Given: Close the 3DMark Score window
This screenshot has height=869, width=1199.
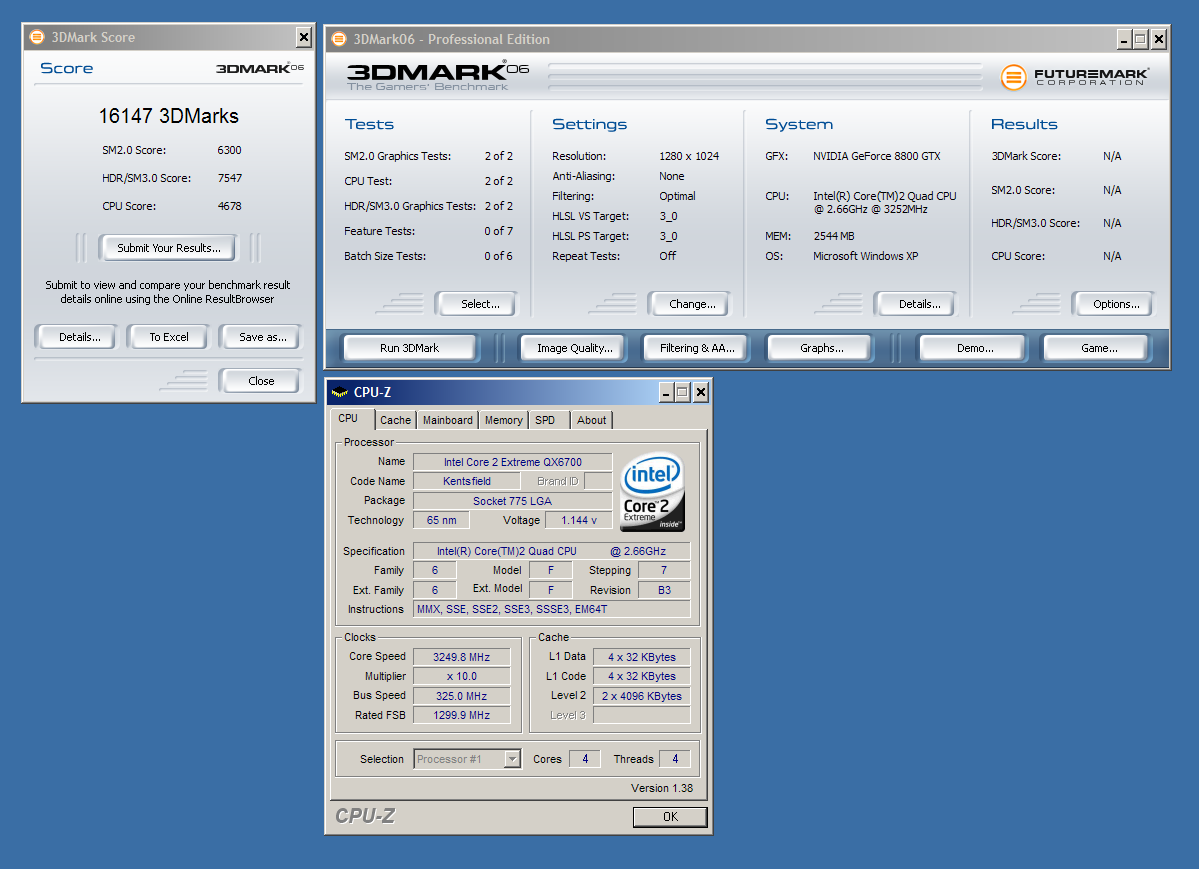Looking at the screenshot, I should click(304, 37).
